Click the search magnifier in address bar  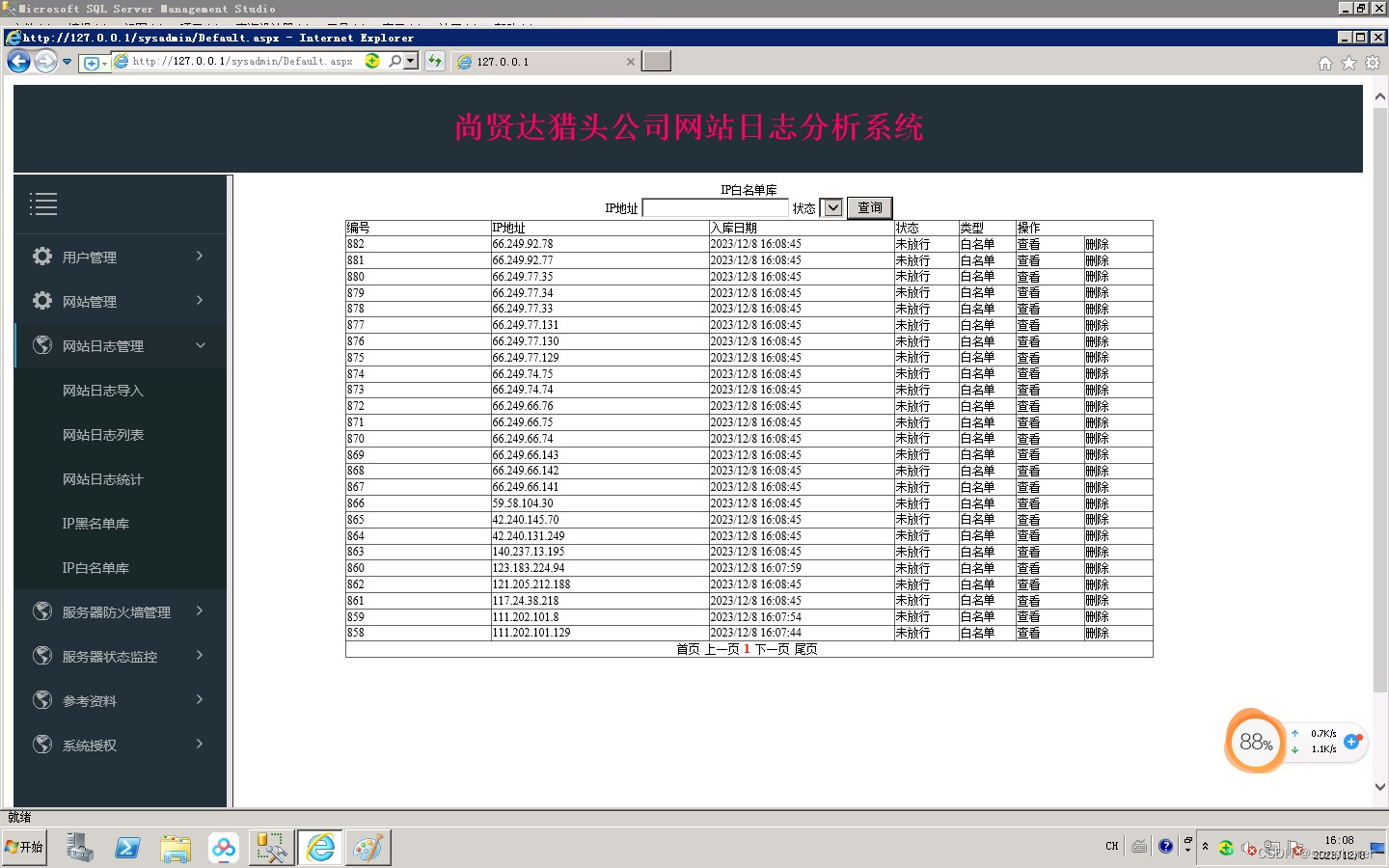395,61
